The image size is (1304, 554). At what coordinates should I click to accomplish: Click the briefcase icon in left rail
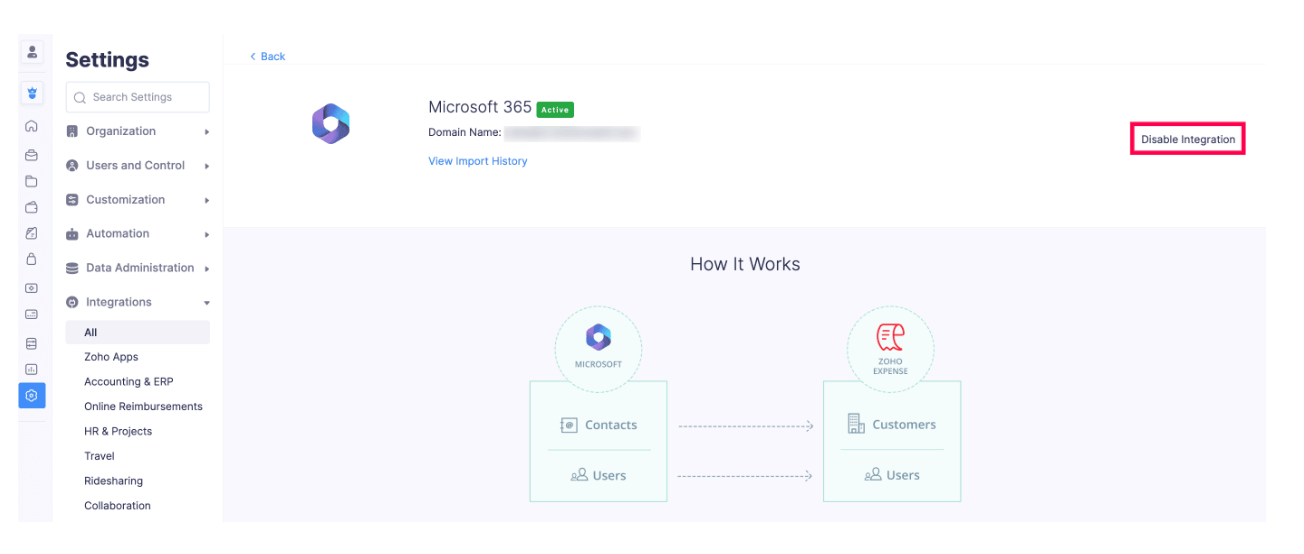(32, 155)
